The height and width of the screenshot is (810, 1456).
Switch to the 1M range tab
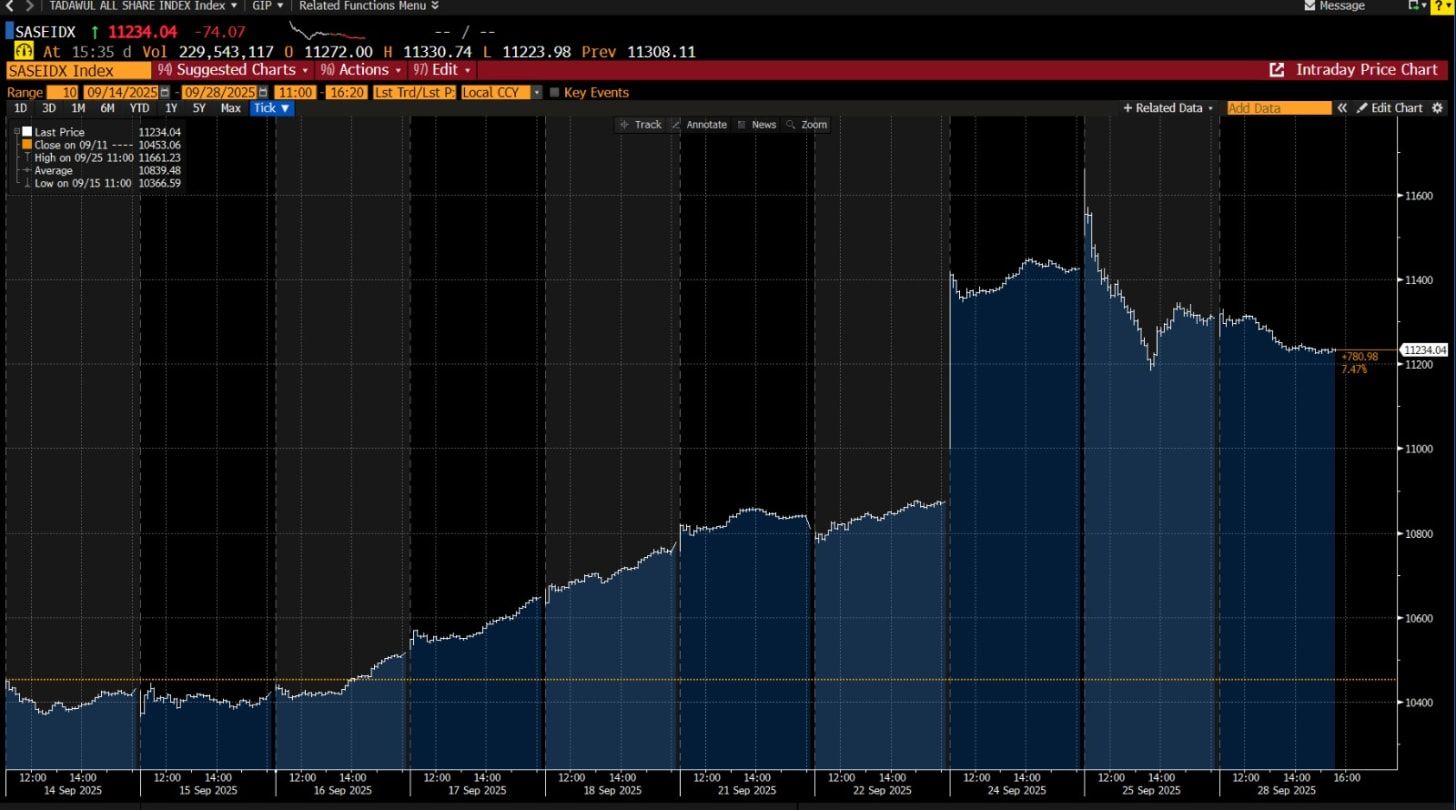click(77, 108)
